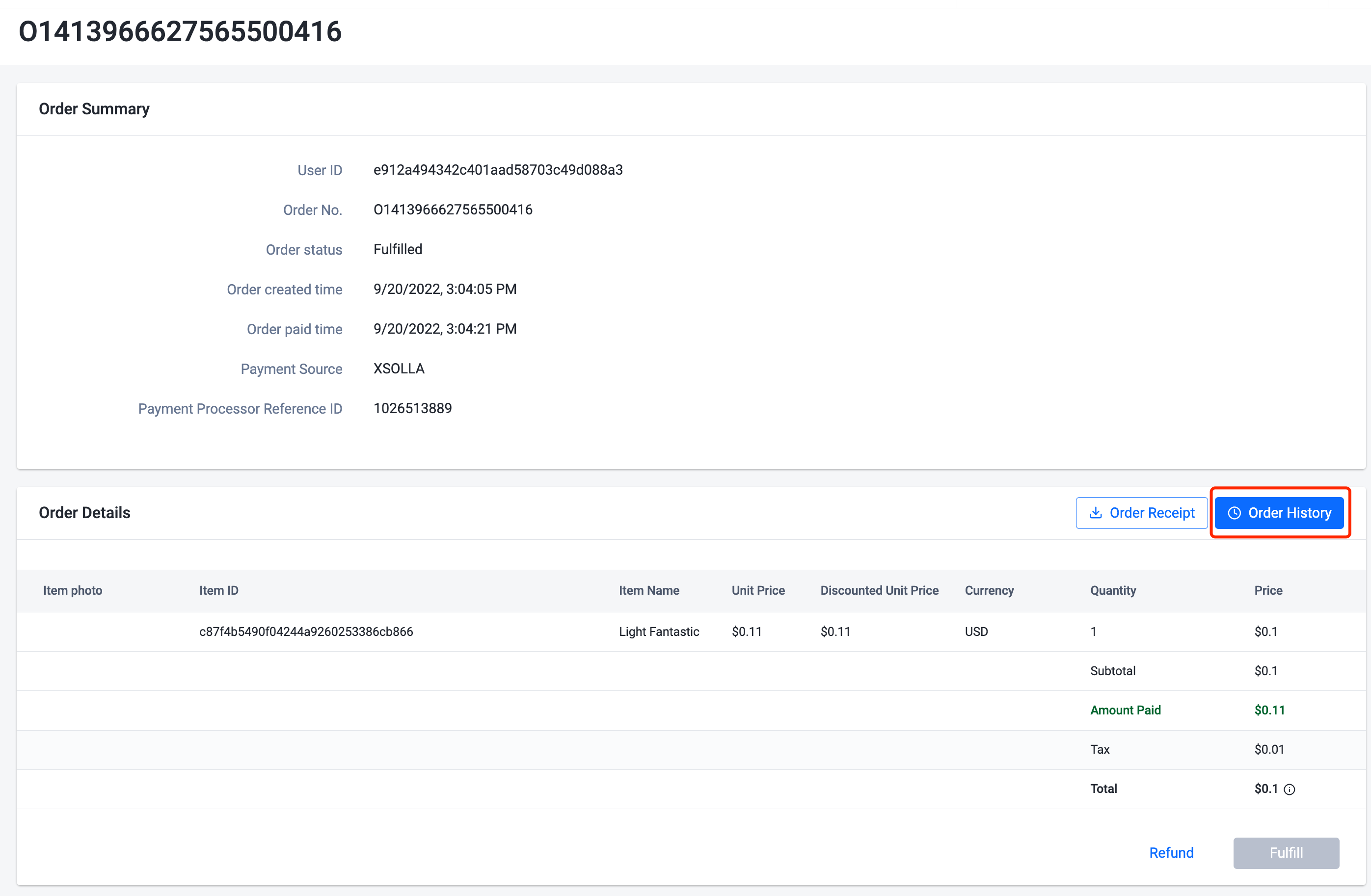Click the clock icon in Order History
The width and height of the screenshot is (1371, 896).
point(1234,512)
